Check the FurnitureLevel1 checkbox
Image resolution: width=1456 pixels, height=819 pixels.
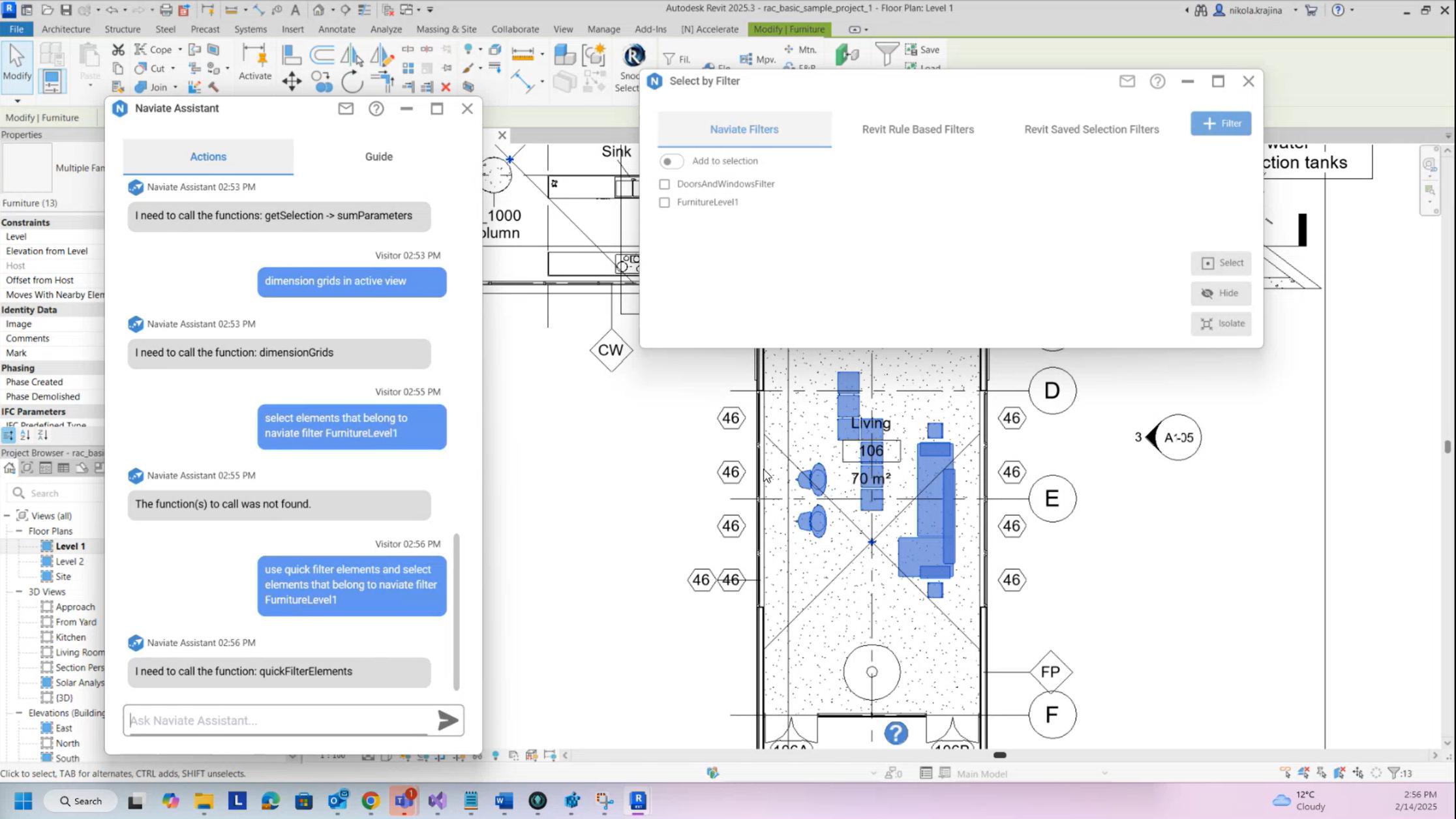(x=664, y=203)
